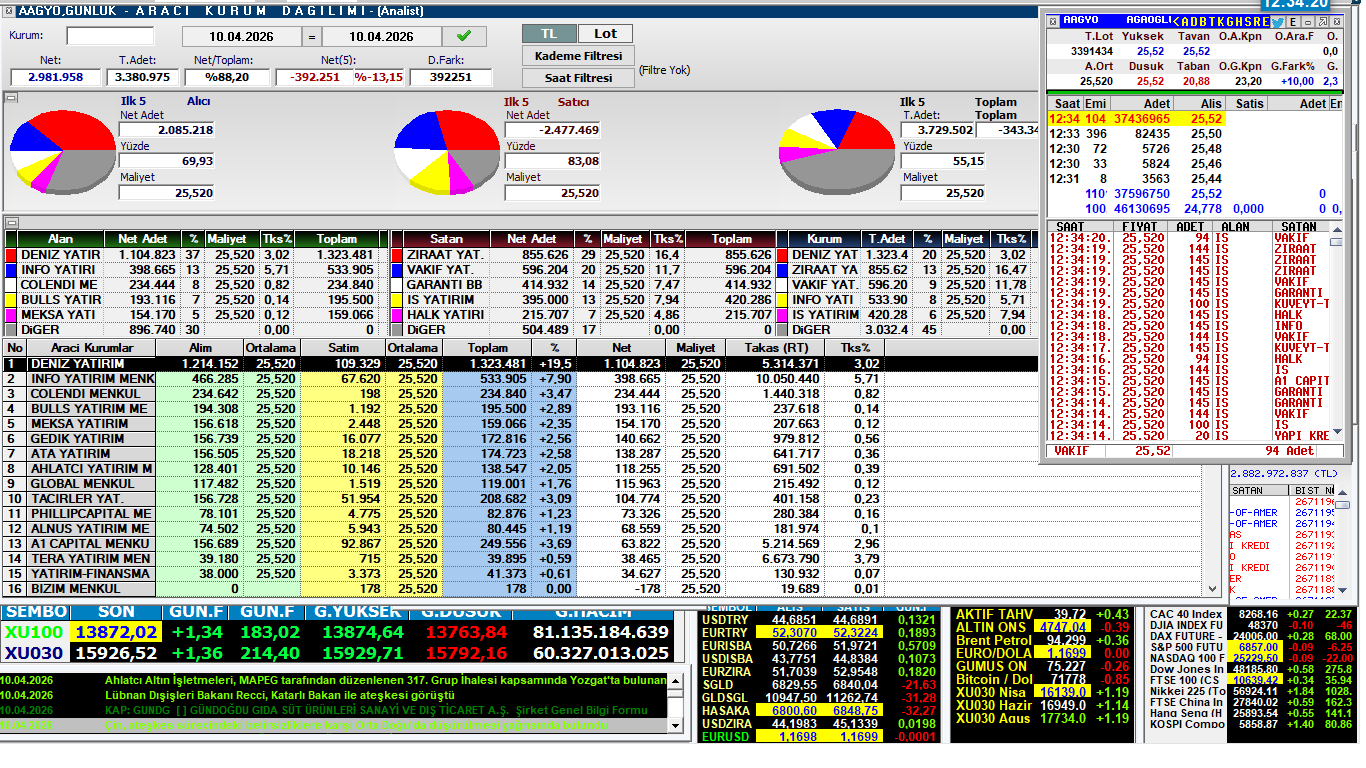
Task: Click the Kurum input field
Action: tap(110, 37)
